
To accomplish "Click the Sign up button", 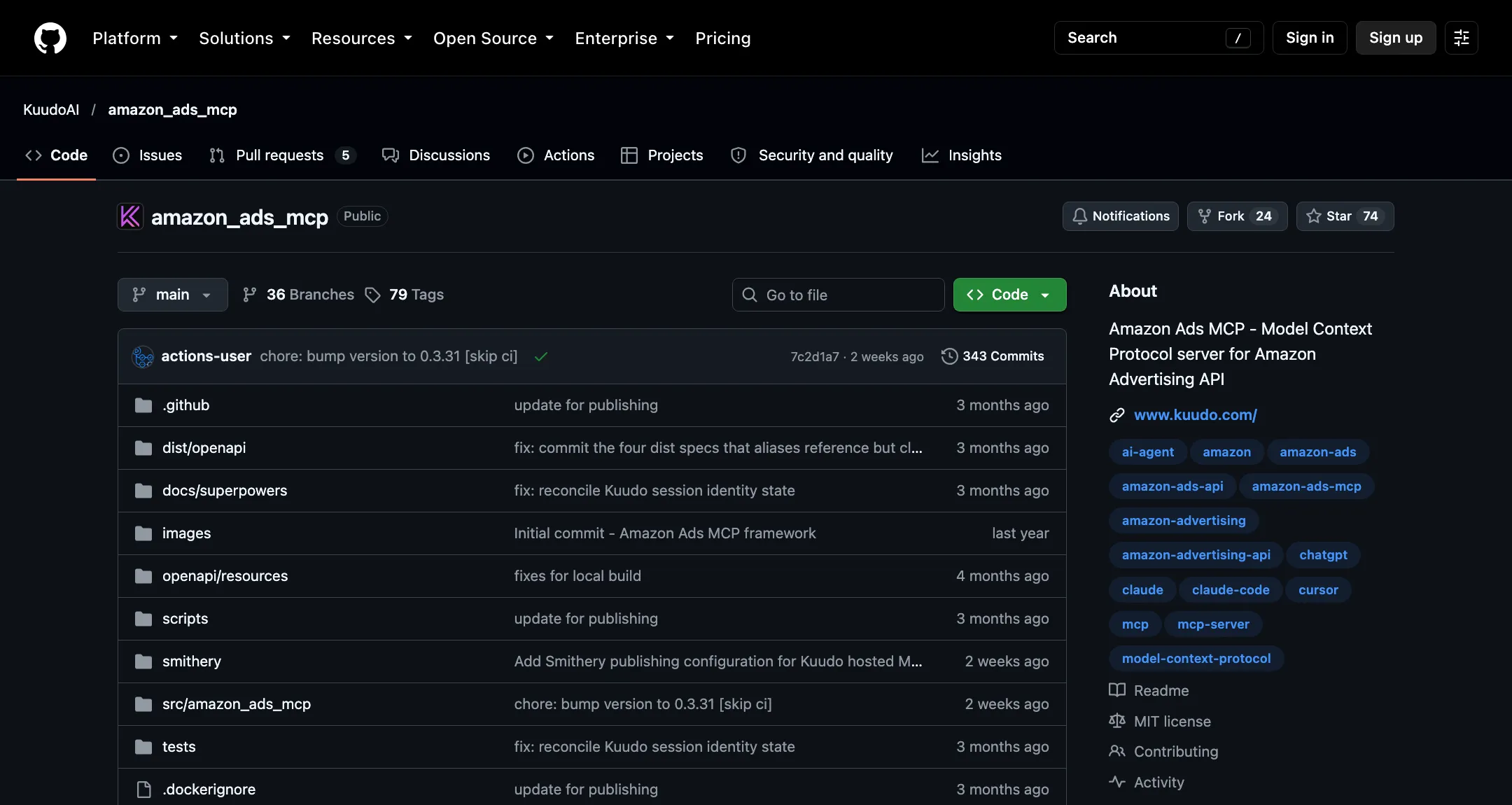I will 1396,38.
